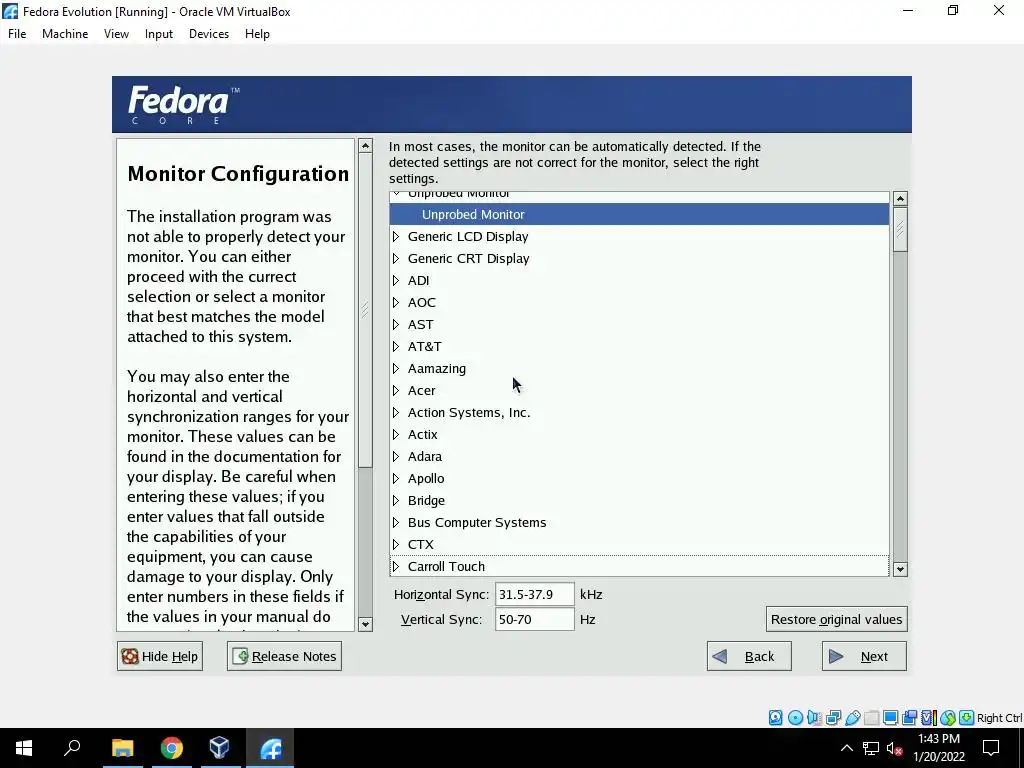Click the optical drive status icon

pyautogui.click(x=795, y=718)
